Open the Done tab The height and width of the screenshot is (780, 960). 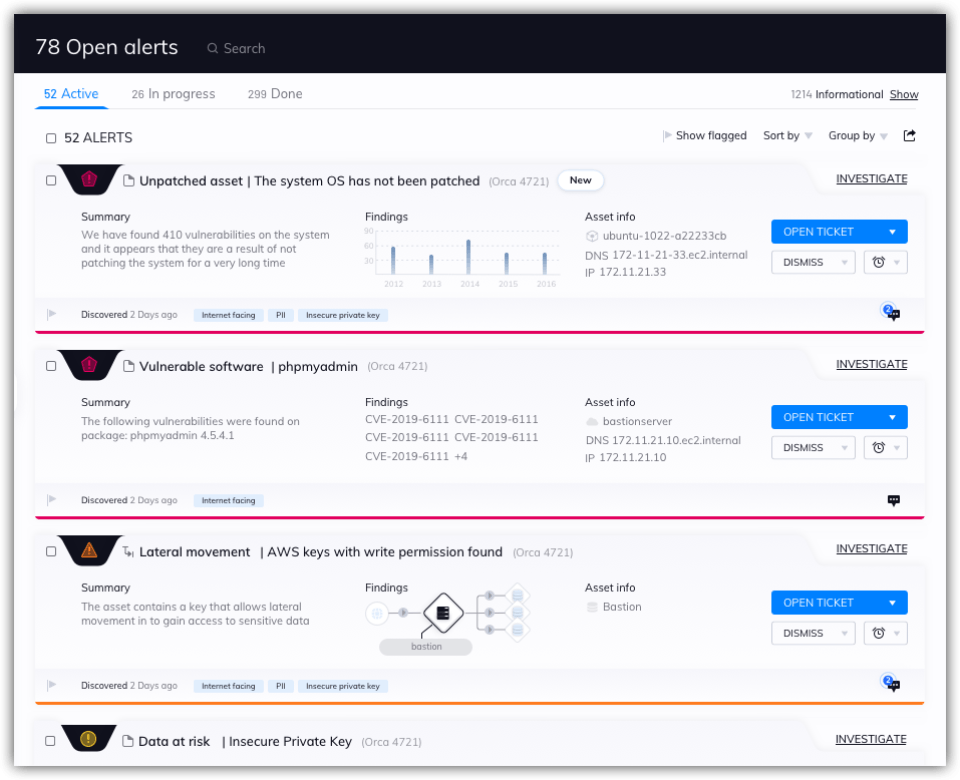click(x=275, y=94)
